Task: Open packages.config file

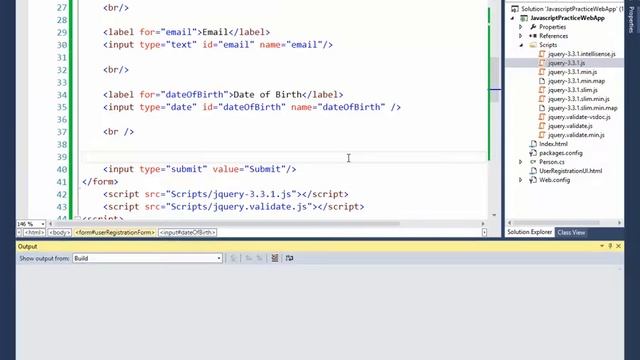Action: [x=561, y=153]
